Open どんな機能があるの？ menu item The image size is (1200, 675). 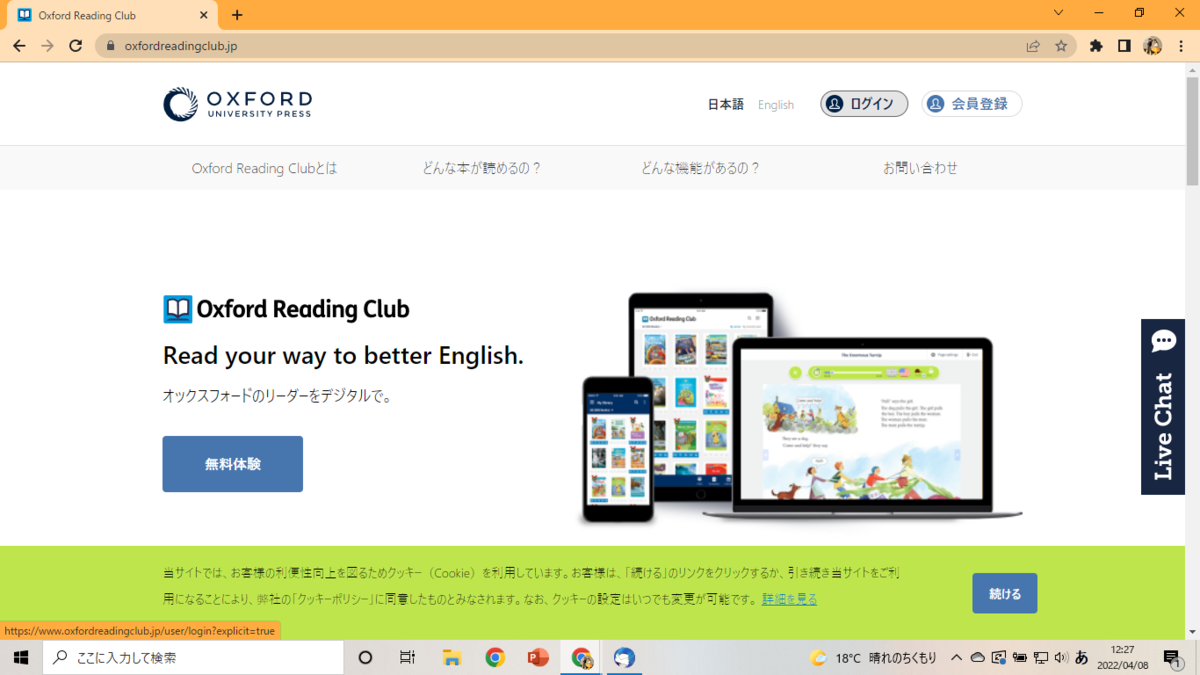701,168
